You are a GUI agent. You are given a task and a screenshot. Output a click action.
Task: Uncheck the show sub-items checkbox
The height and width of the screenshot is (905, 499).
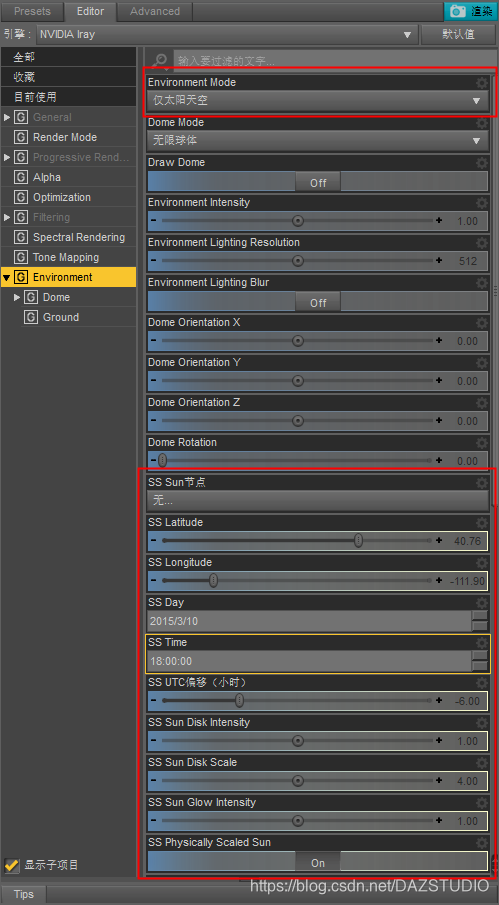point(12,865)
